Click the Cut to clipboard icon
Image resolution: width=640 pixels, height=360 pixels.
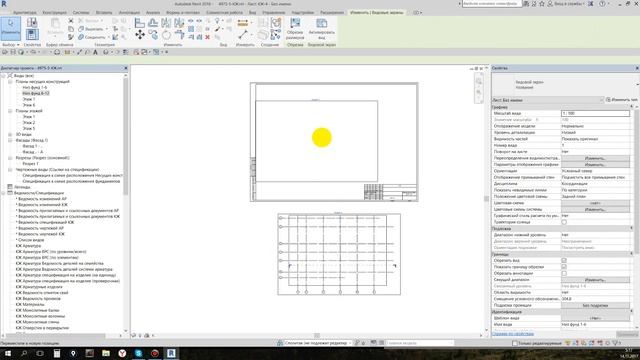(71, 20)
